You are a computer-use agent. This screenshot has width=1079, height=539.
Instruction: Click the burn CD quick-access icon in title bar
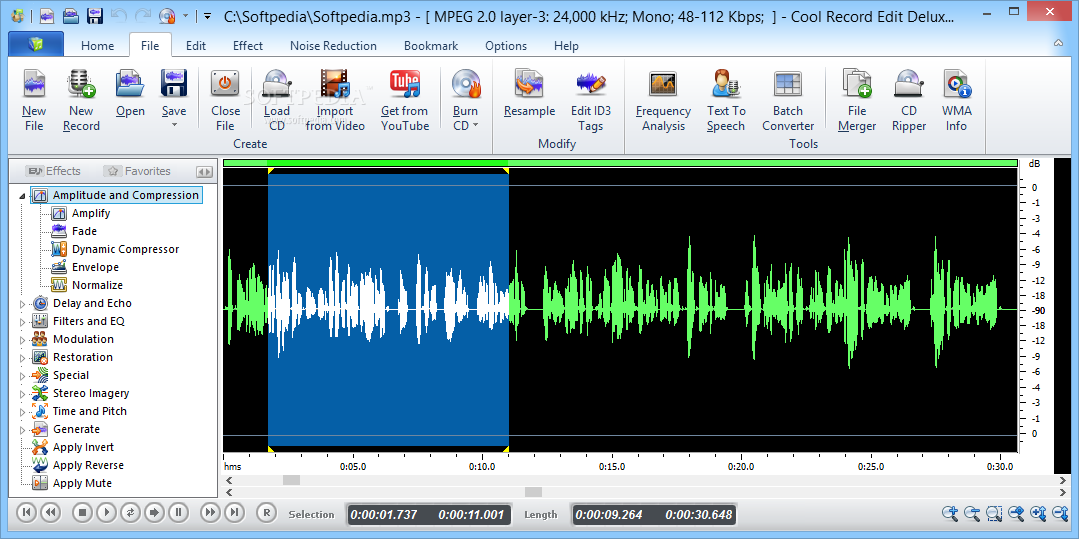click(x=167, y=15)
